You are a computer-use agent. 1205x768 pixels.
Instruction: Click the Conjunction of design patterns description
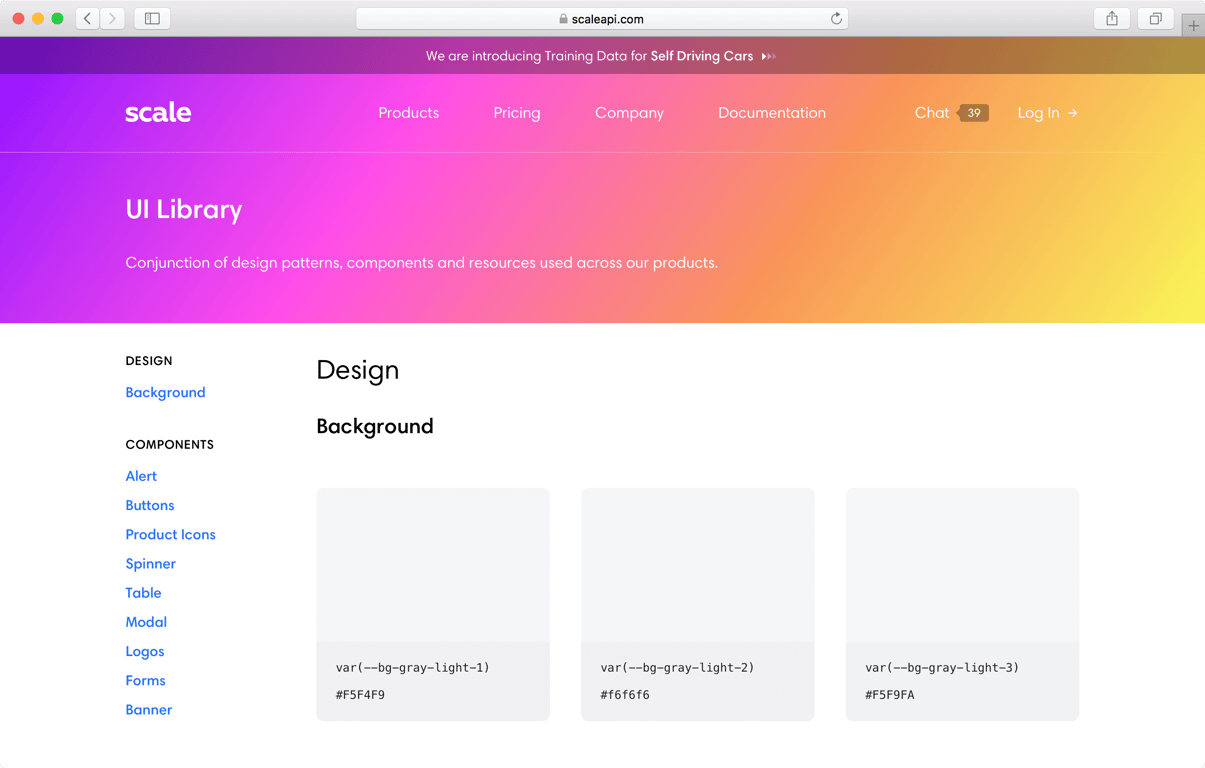[422, 263]
